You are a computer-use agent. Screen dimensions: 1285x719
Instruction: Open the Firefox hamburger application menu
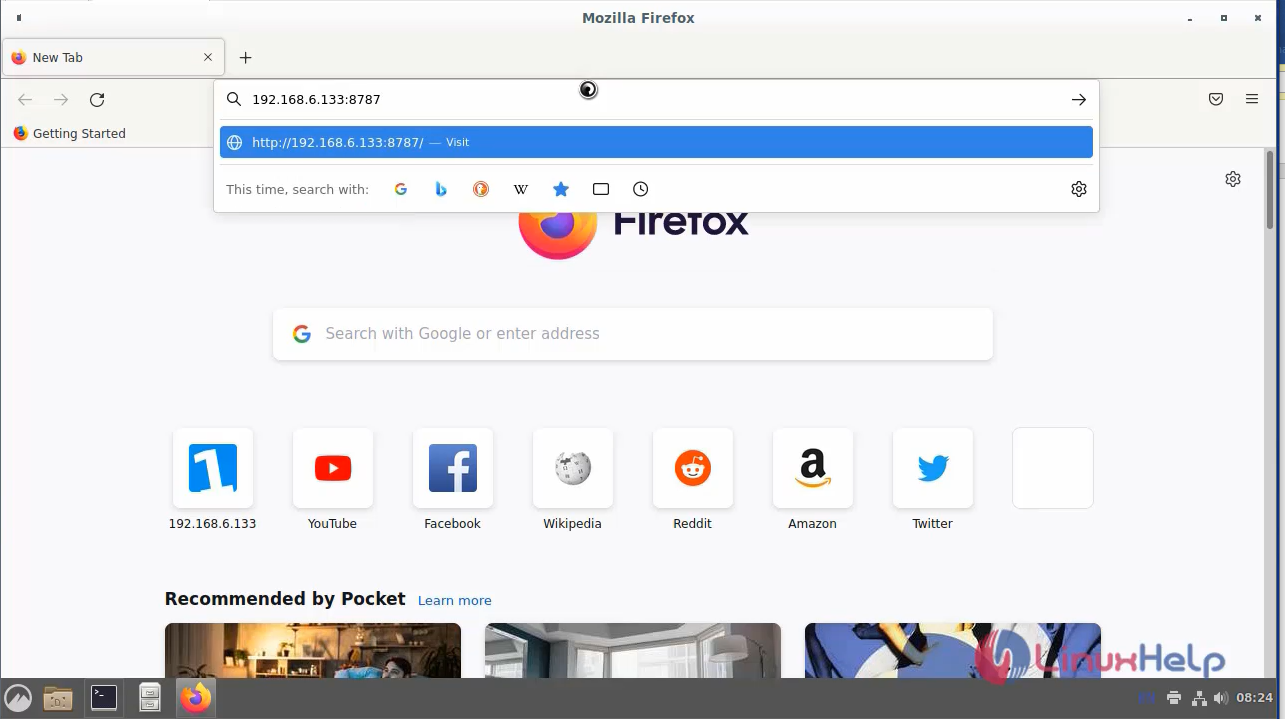coord(1252,99)
